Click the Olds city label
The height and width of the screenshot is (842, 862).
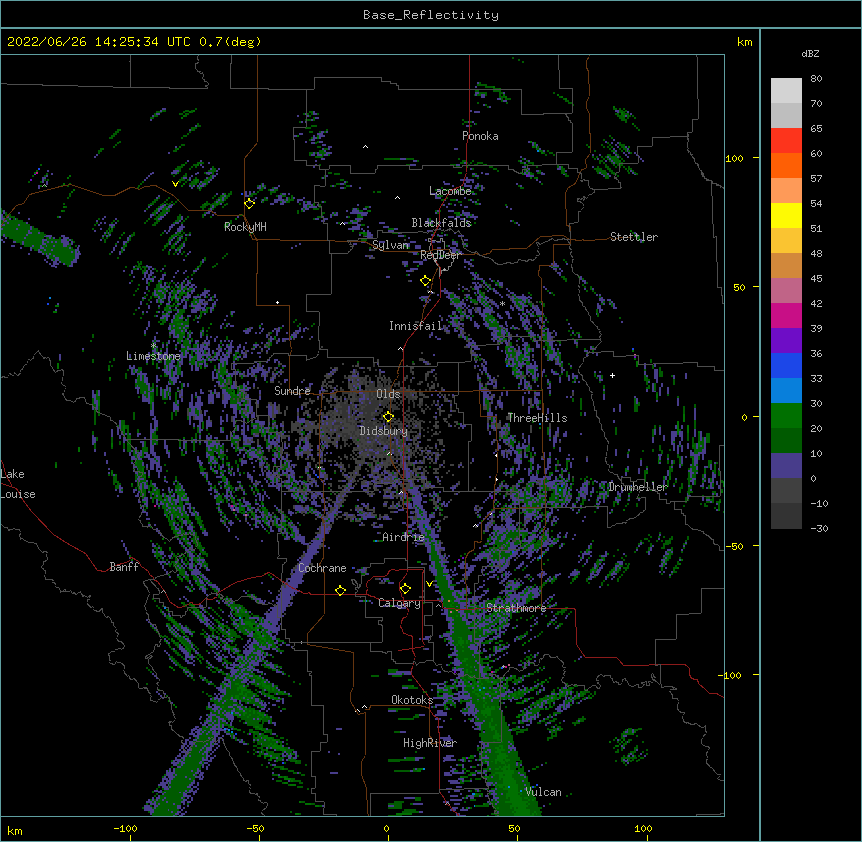[x=388, y=394]
